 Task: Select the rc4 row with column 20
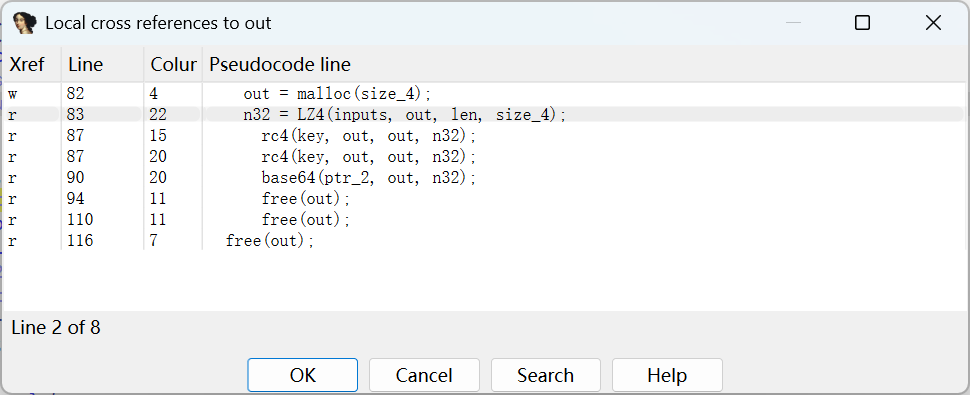click(x=484, y=156)
